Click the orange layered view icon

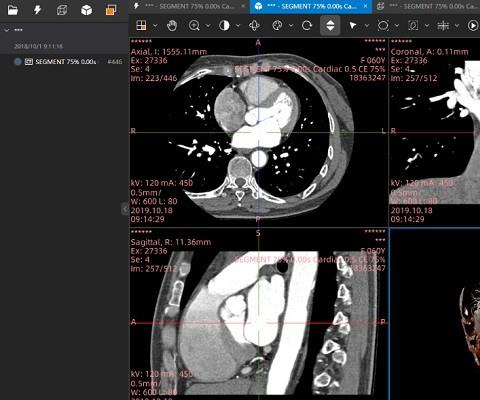click(x=111, y=10)
